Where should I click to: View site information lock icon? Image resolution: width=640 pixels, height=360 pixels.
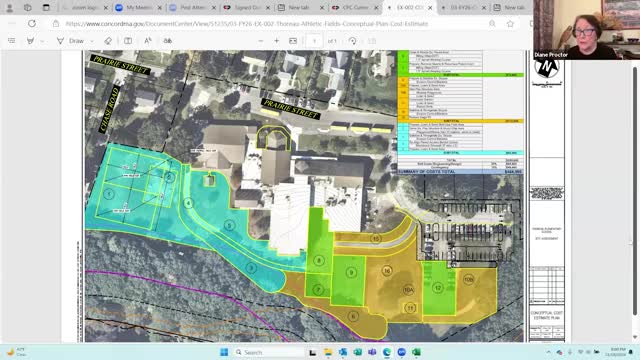click(56, 24)
